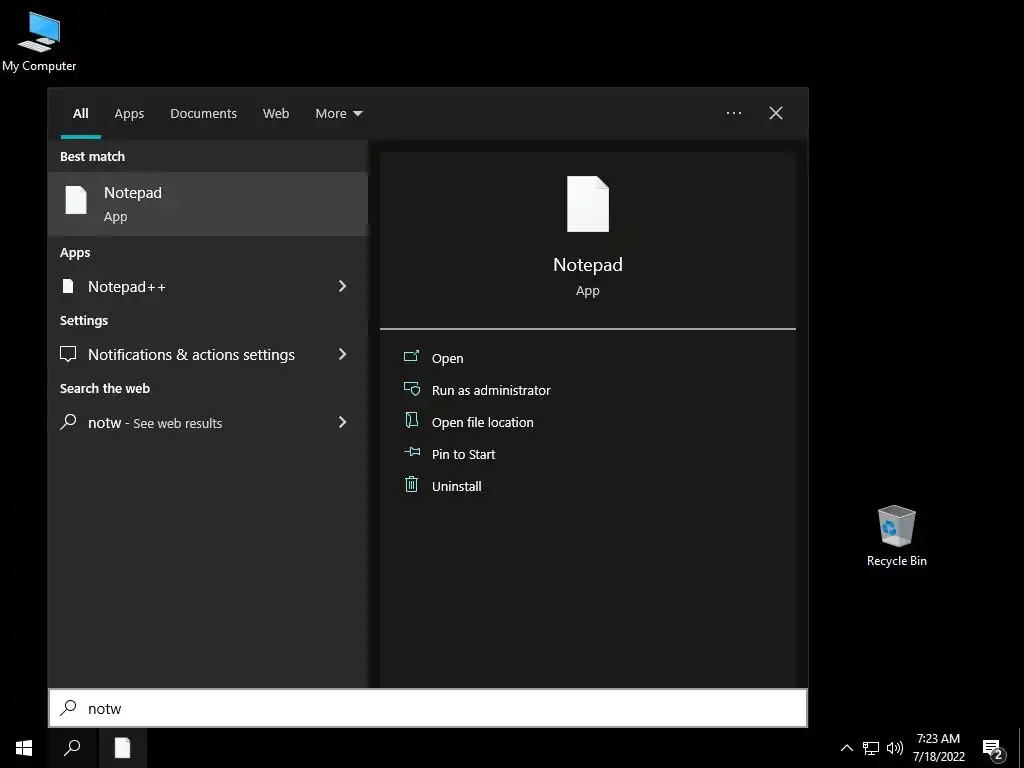Click the Notepad best match file icon
Viewport: 1024px width, 768px height.
76,200
